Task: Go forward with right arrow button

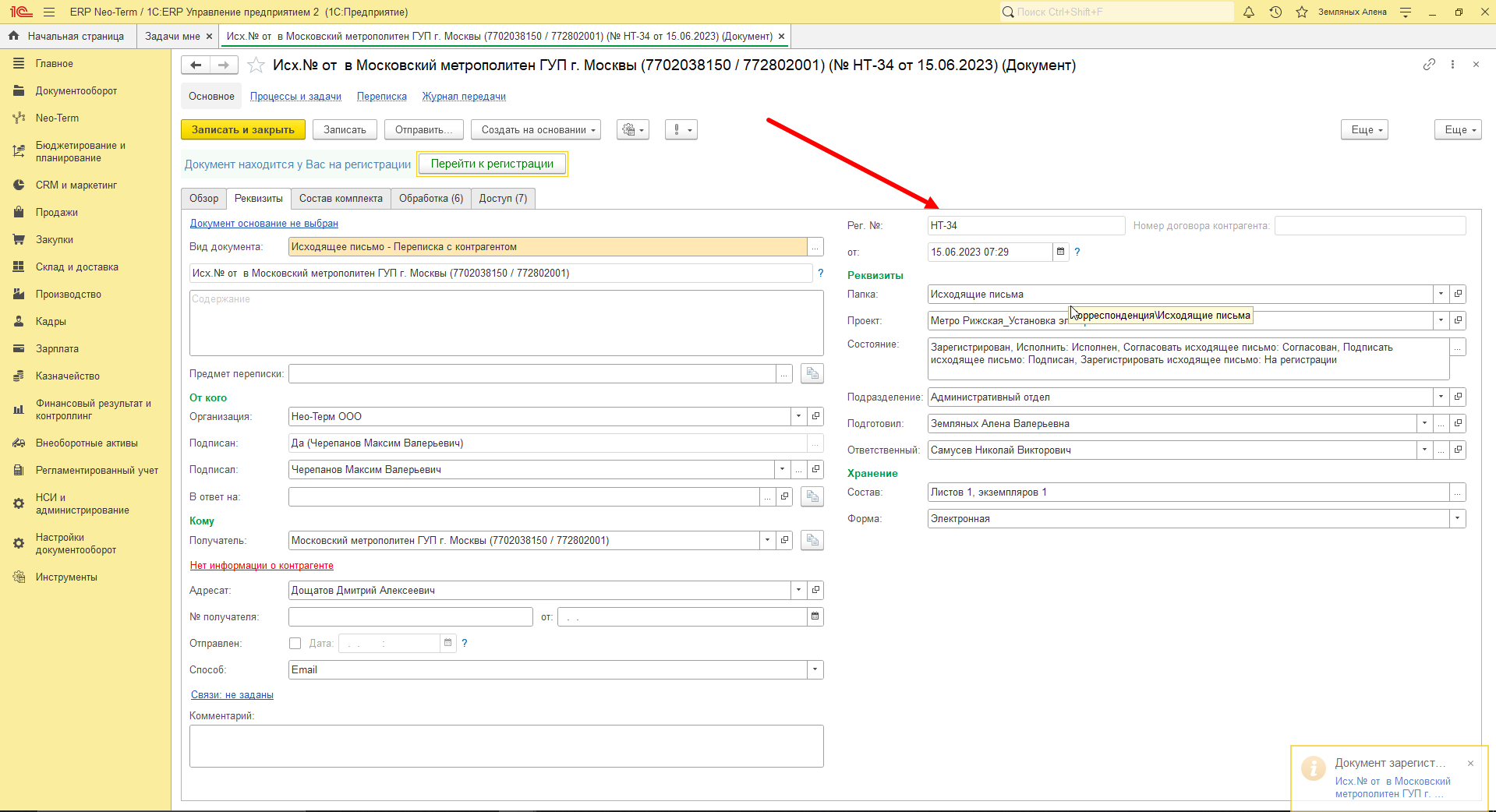Action: pos(224,65)
